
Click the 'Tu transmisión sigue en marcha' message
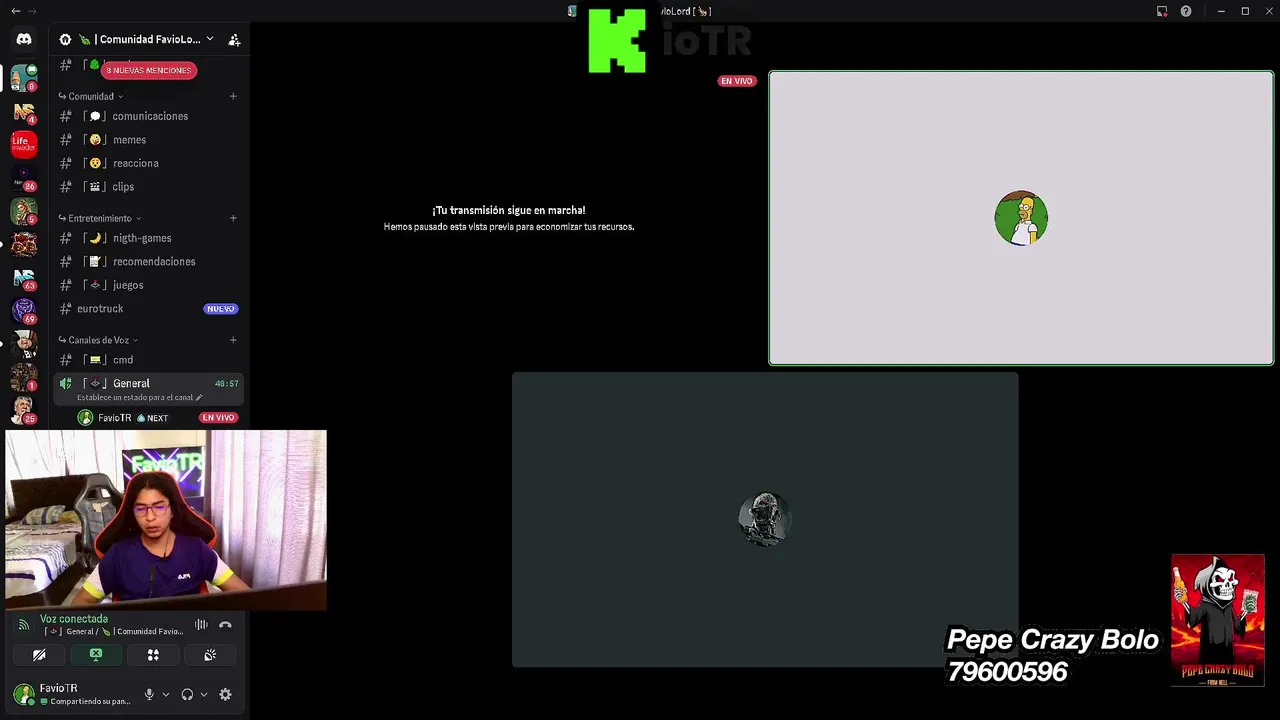point(509,210)
